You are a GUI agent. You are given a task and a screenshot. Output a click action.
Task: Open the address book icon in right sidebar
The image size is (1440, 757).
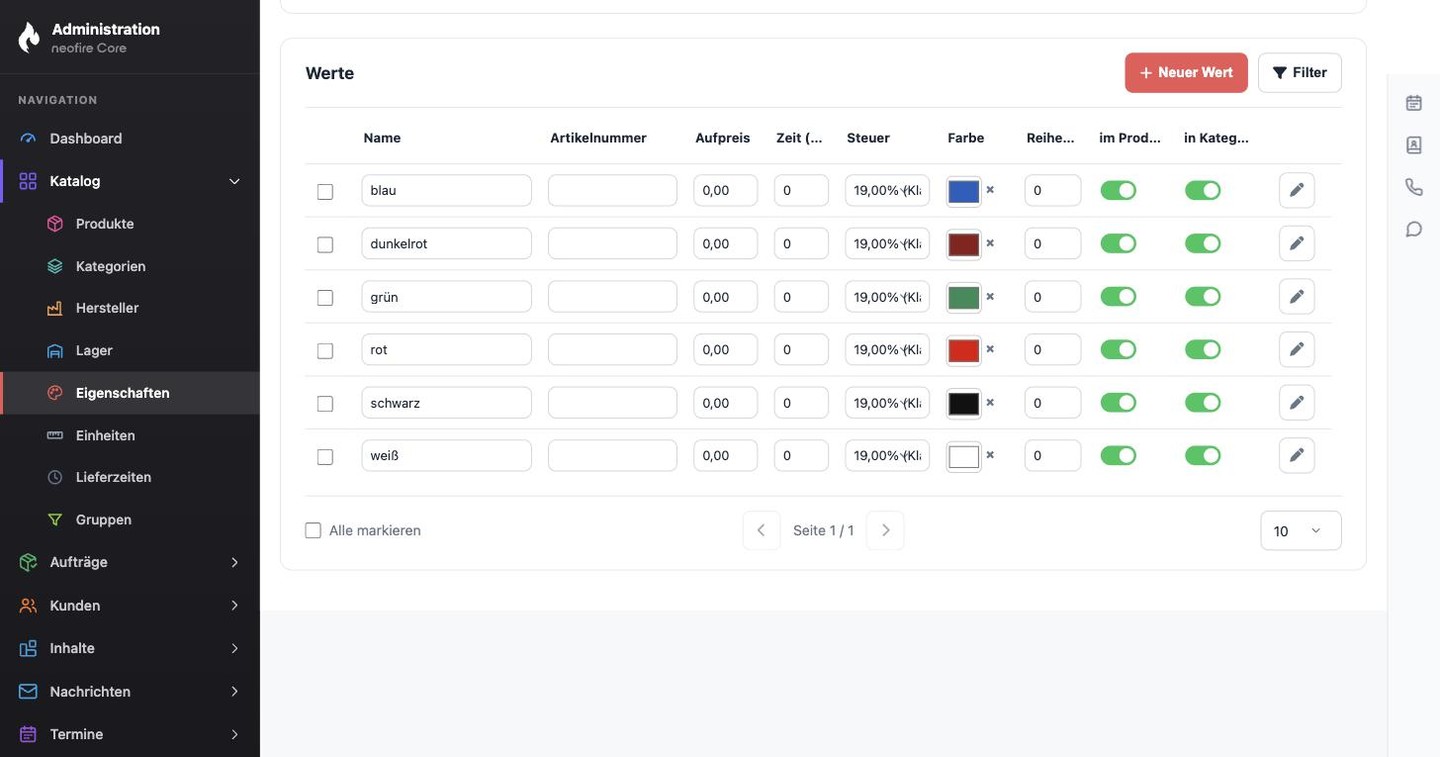(x=1414, y=145)
